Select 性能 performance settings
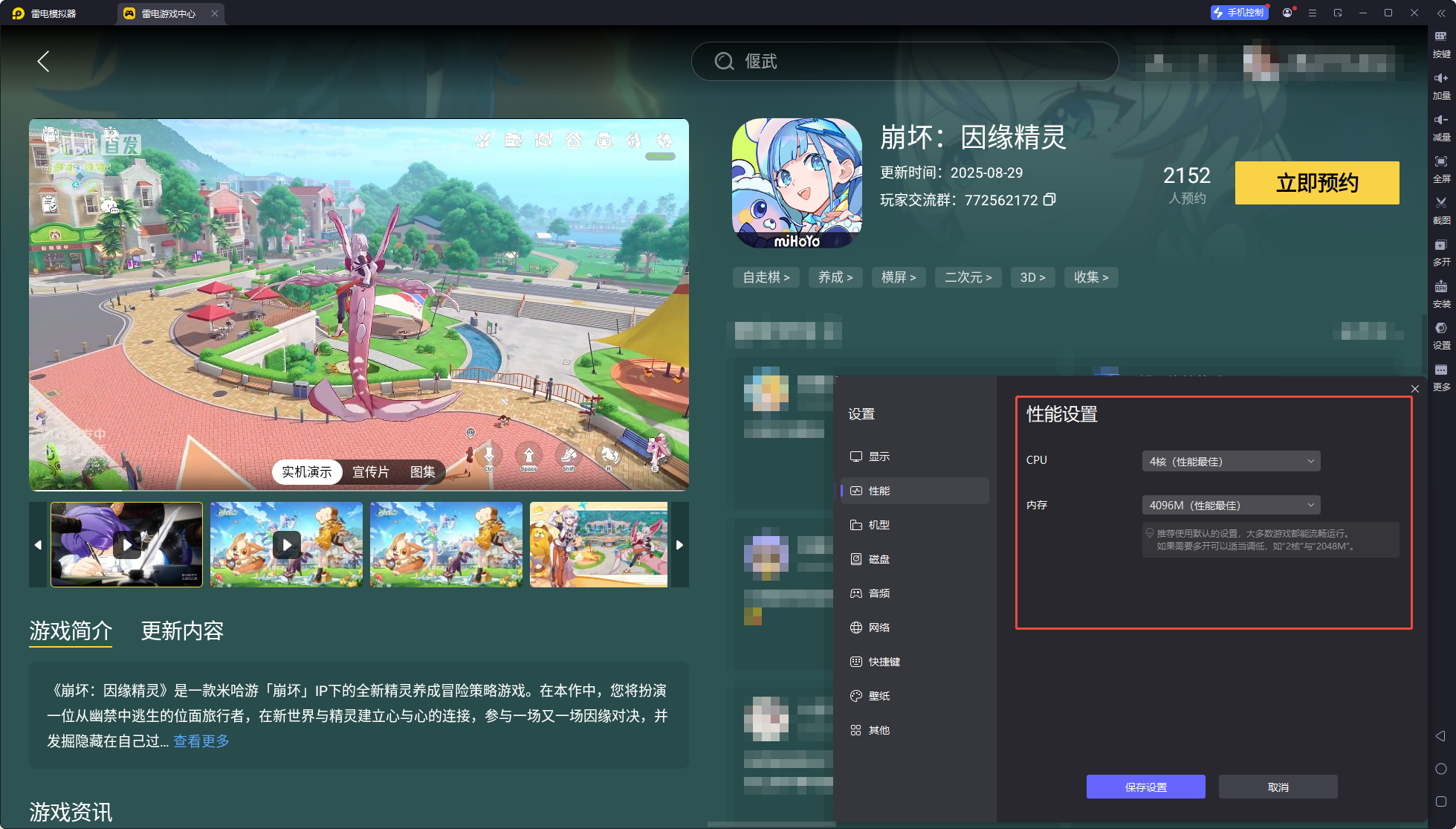Image resolution: width=1456 pixels, height=829 pixels. click(x=915, y=491)
